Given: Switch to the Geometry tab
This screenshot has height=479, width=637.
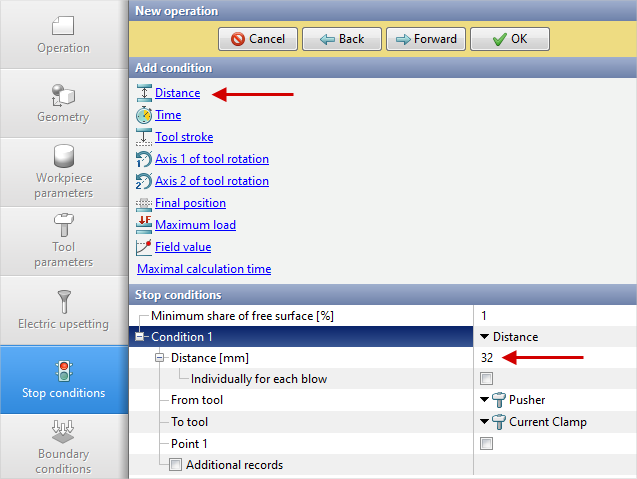Looking at the screenshot, I should point(63,103).
